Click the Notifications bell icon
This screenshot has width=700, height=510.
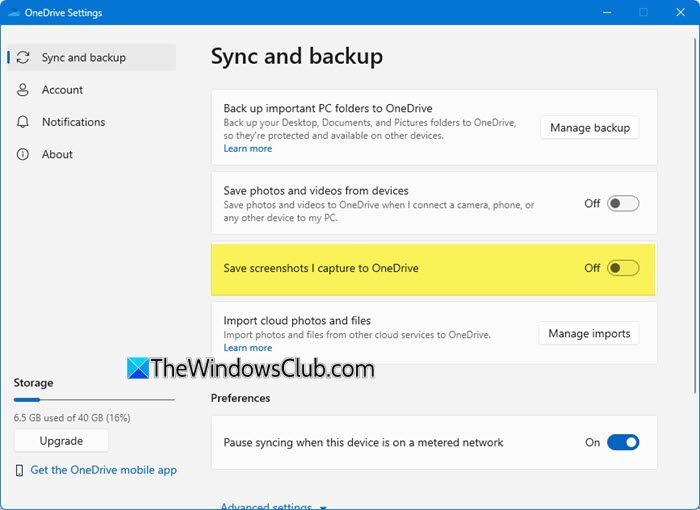[x=23, y=122]
